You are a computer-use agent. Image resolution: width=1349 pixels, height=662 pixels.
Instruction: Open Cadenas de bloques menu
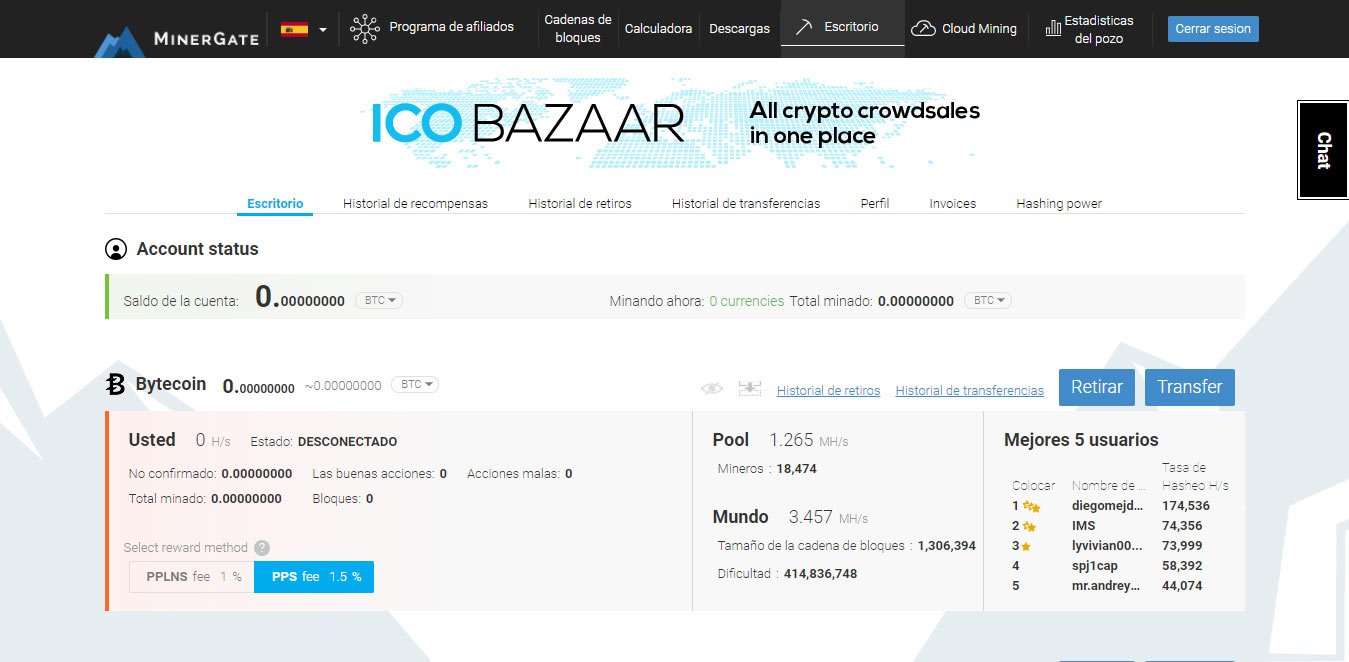(x=578, y=28)
